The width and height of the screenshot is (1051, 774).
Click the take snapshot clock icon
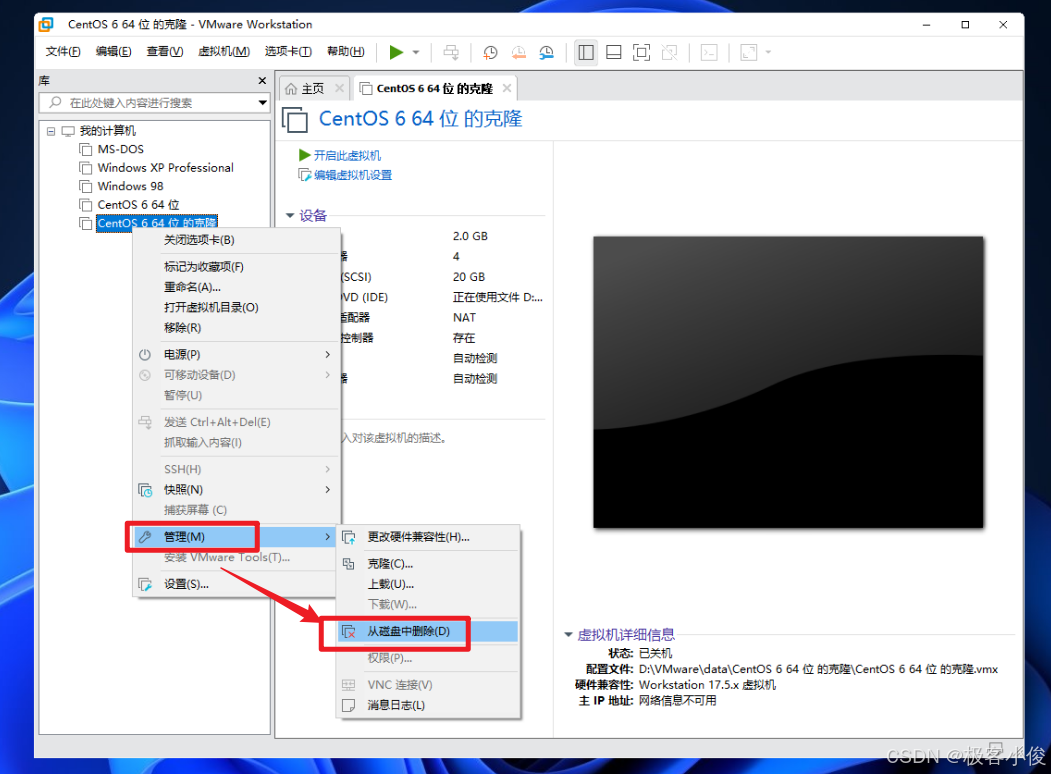coord(491,52)
